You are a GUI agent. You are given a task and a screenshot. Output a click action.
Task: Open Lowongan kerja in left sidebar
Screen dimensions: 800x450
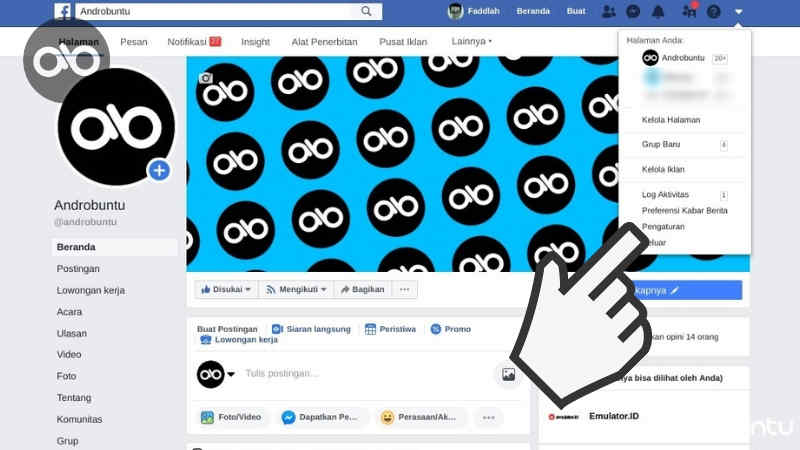pos(91,291)
